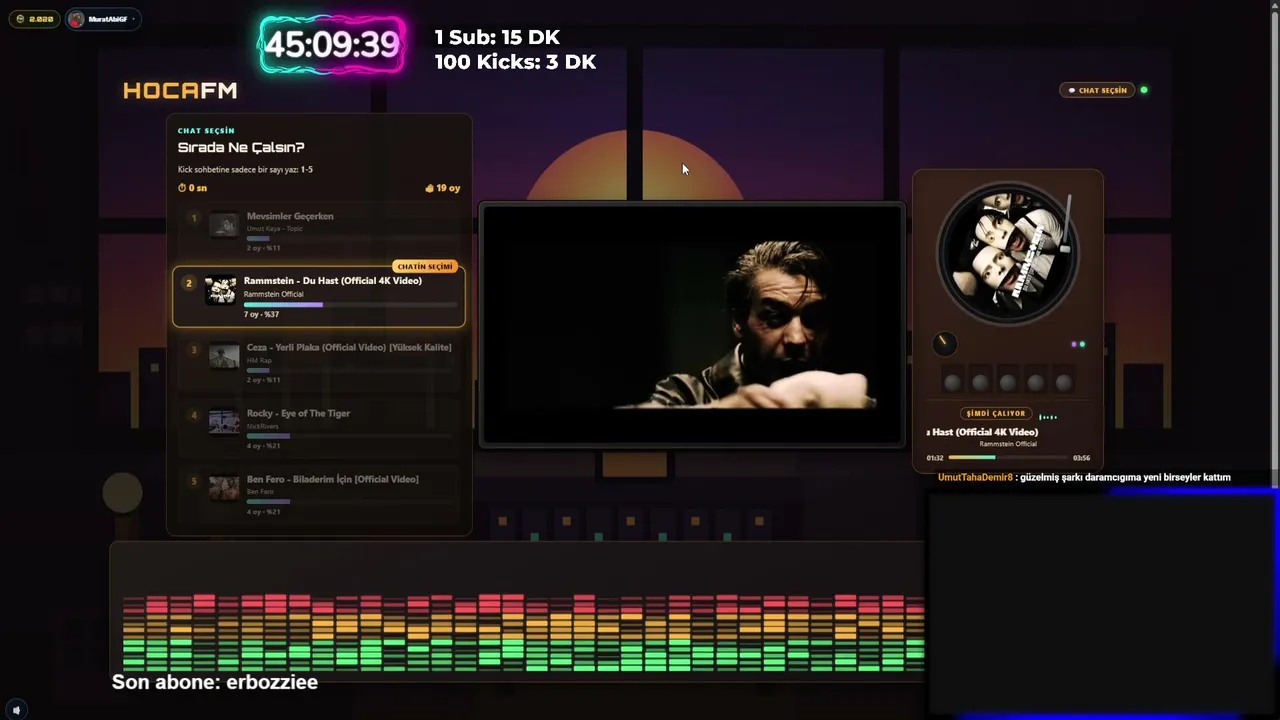The image size is (1280, 720).
Task: Click the HOCAFM logo
Action: (x=180, y=91)
